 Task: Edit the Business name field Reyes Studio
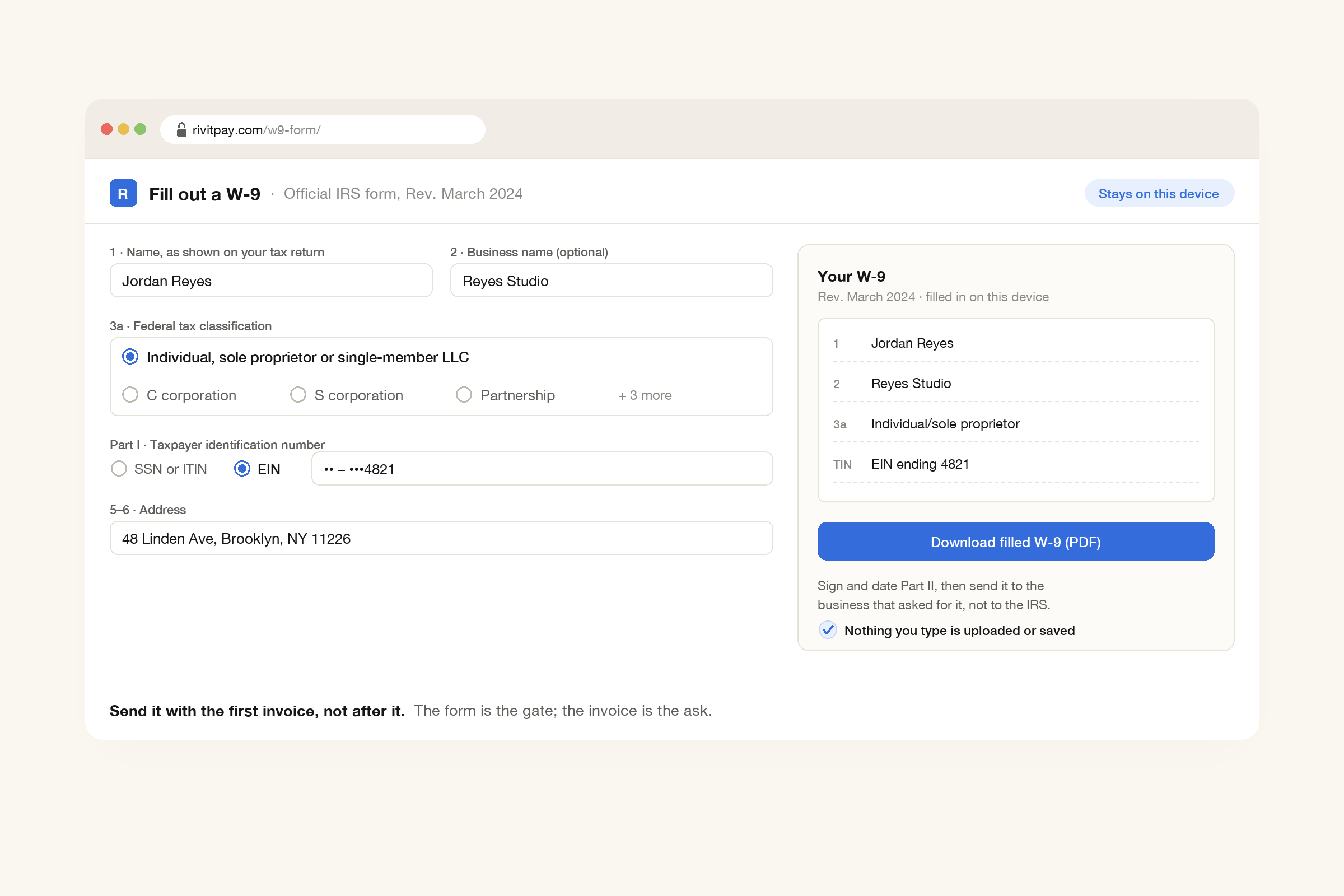612,281
